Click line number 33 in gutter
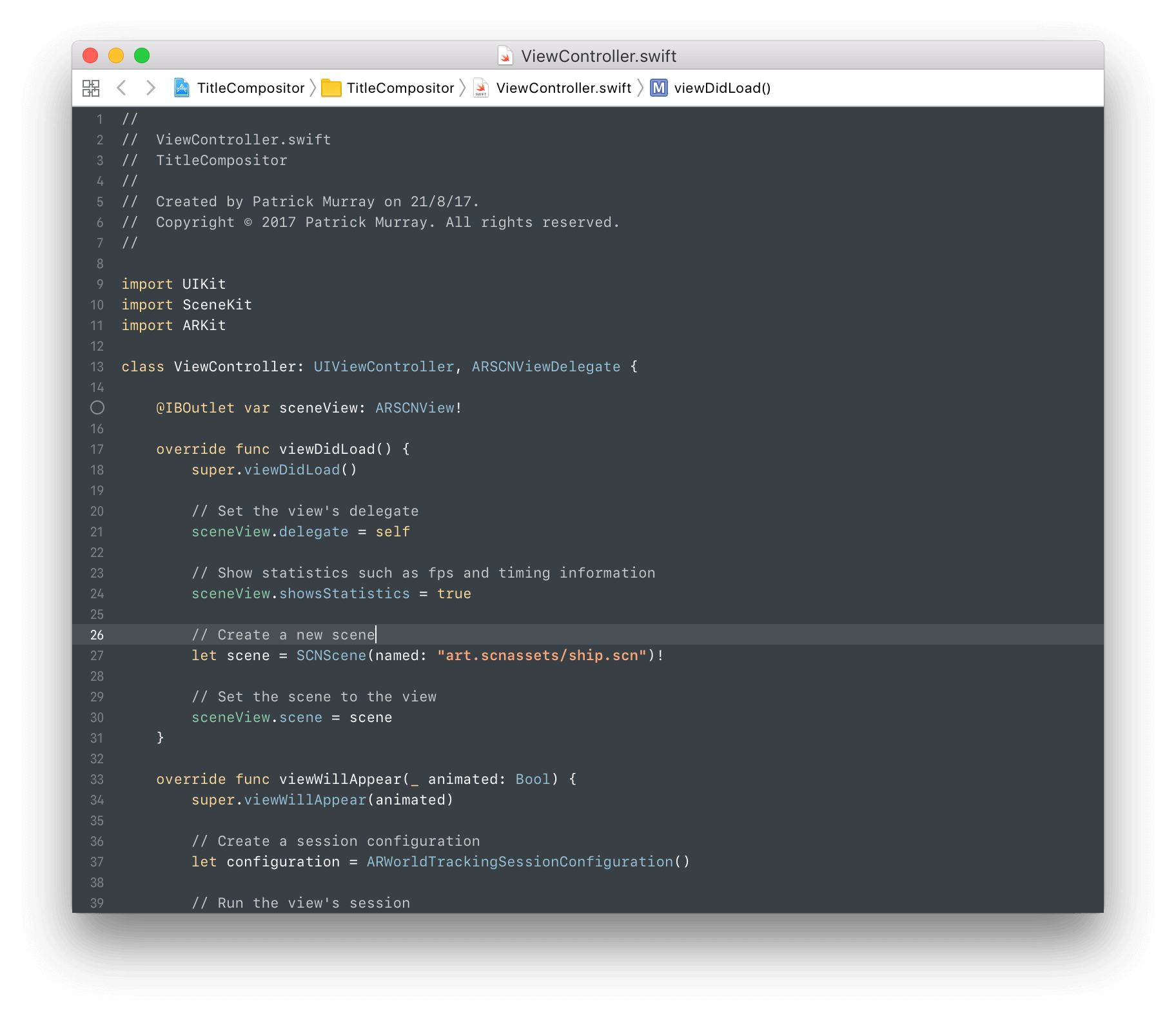Viewport: 1176px width, 1016px height. click(97, 779)
